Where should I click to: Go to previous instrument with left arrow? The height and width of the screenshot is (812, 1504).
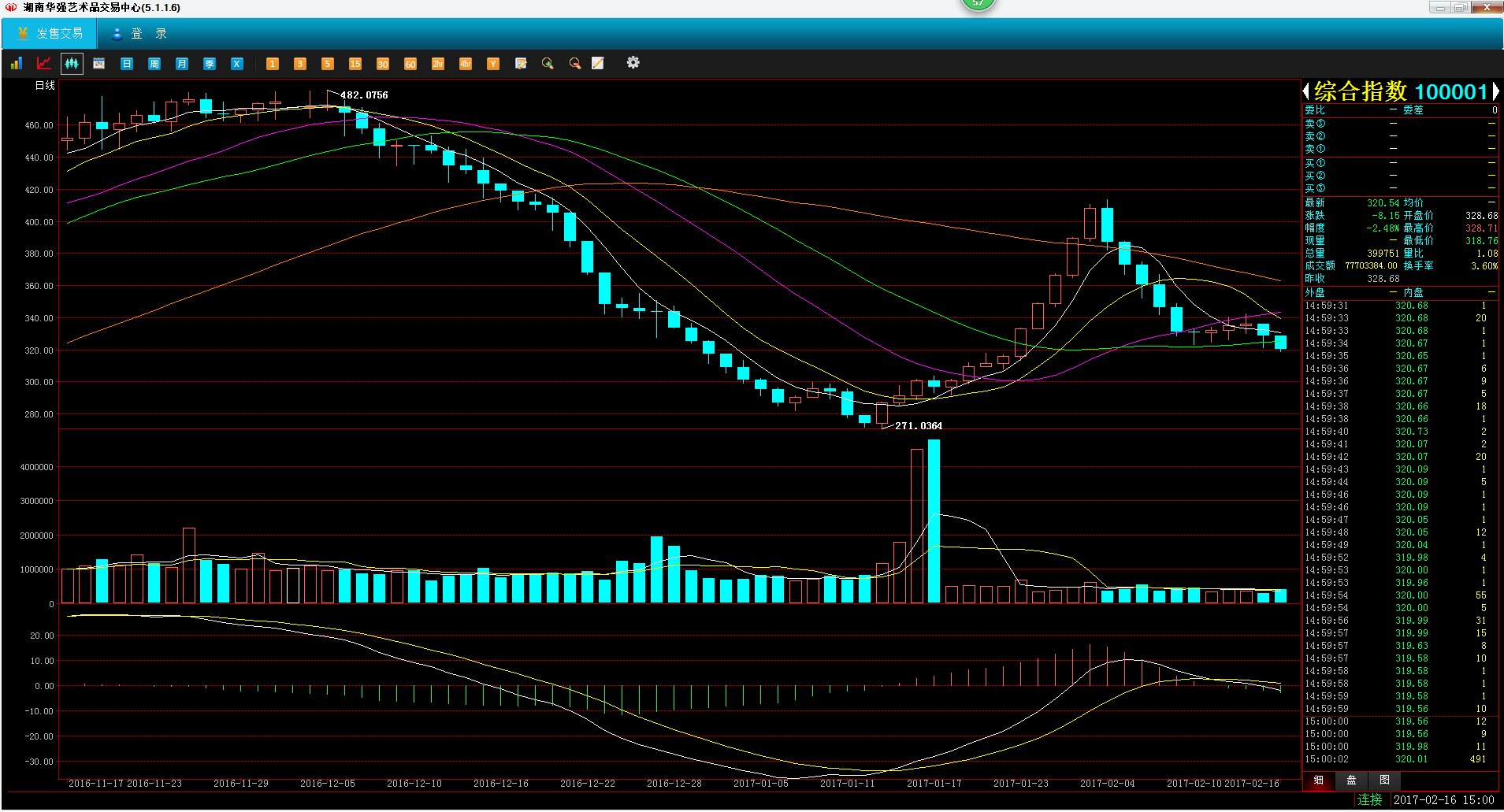1306,91
